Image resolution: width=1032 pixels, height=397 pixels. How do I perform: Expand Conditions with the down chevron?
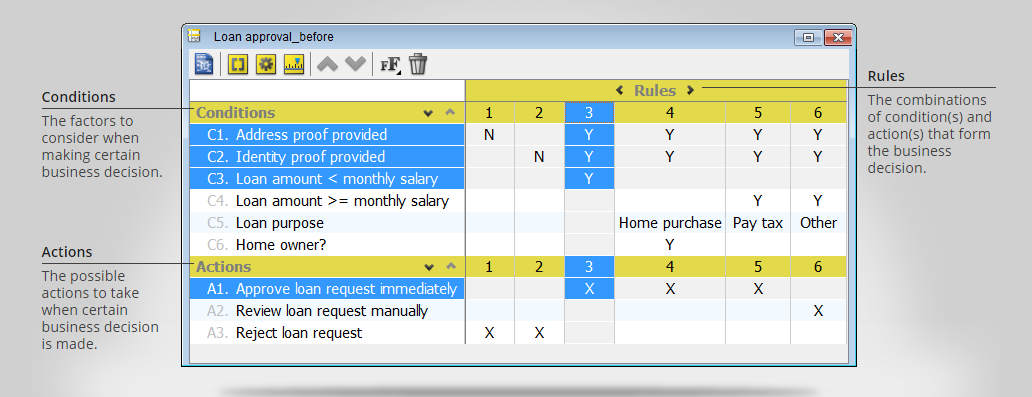428,113
